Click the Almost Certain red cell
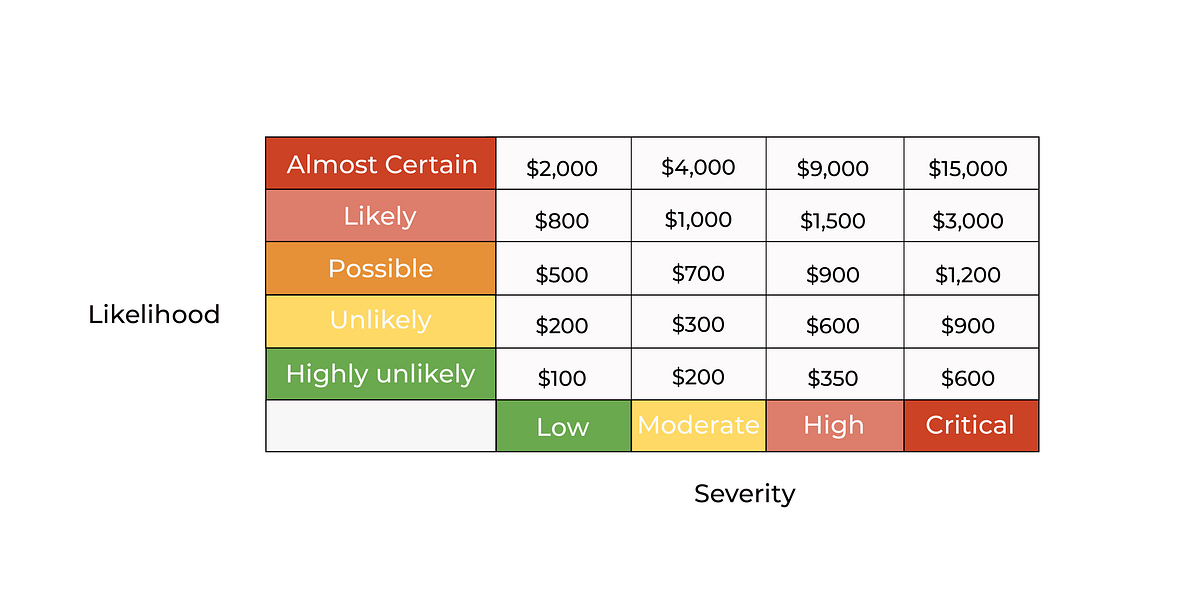The width and height of the screenshot is (1200, 600). click(x=381, y=163)
